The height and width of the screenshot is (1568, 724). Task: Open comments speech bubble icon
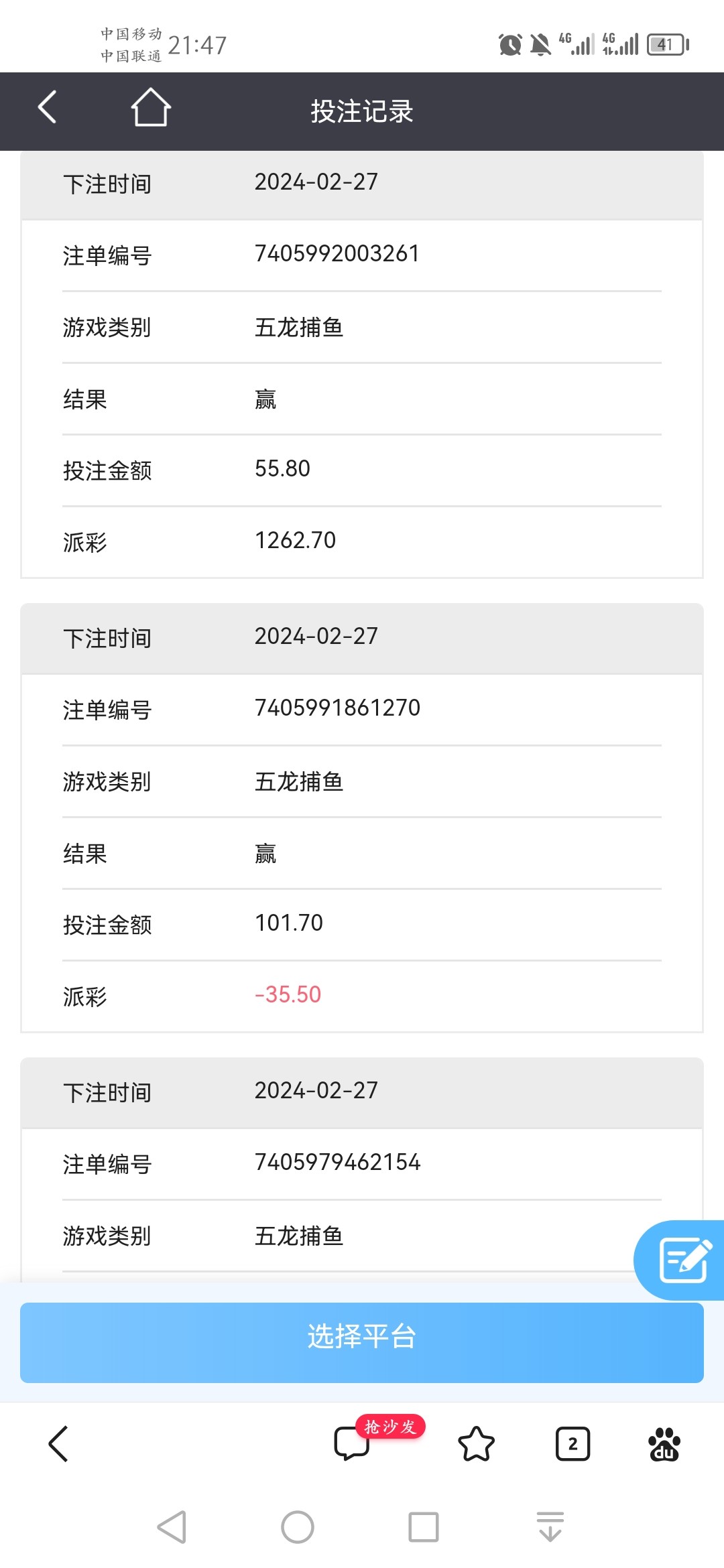[x=351, y=1443]
